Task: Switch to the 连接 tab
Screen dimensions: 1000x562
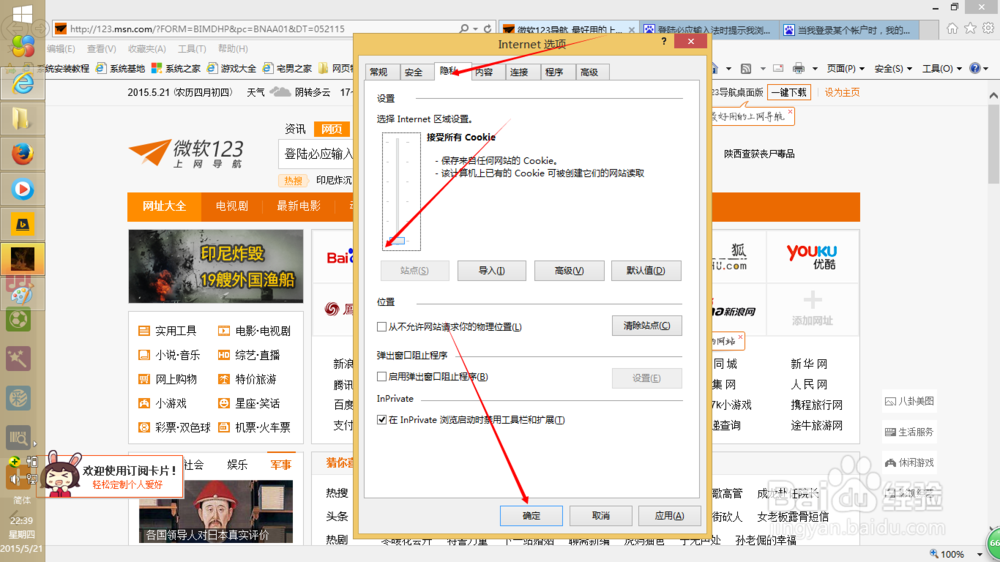Action: click(x=521, y=72)
